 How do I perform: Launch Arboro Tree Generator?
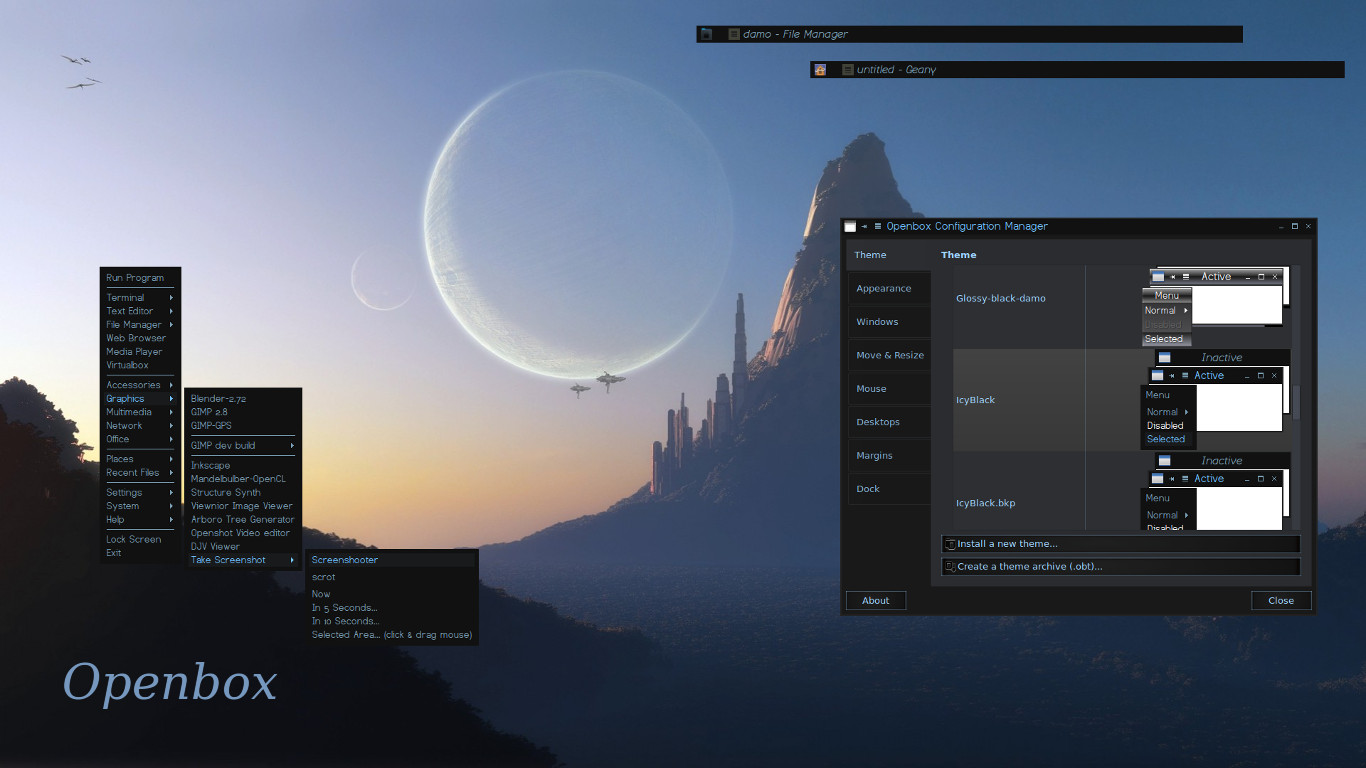(x=243, y=520)
